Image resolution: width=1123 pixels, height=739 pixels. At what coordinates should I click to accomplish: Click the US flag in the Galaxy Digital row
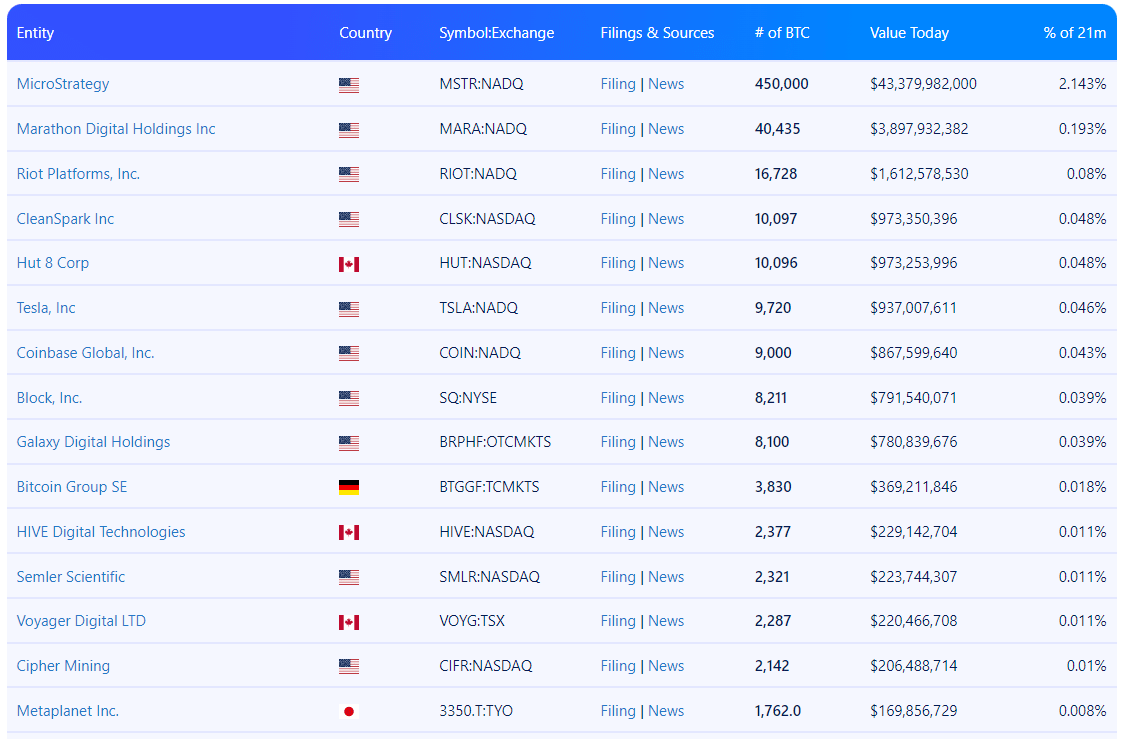point(349,443)
